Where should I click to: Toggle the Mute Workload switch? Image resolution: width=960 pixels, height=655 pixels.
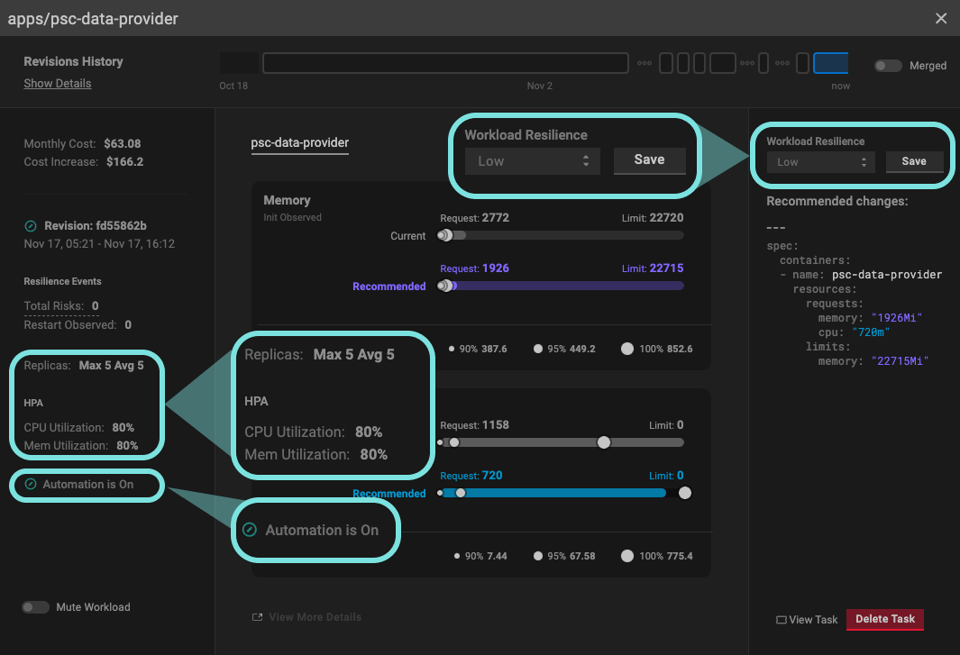36,607
